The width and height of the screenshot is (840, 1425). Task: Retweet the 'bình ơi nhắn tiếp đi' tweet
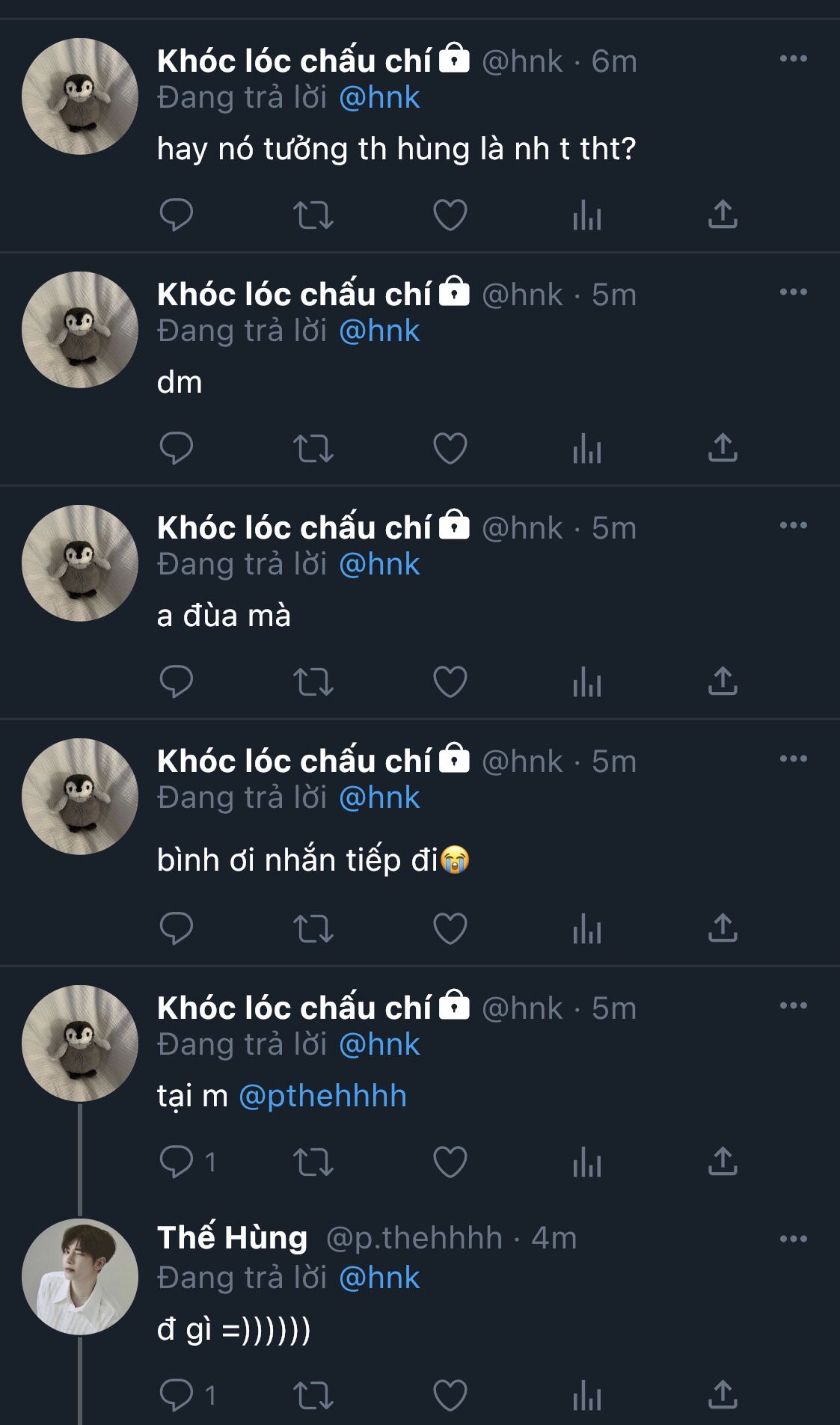313,929
